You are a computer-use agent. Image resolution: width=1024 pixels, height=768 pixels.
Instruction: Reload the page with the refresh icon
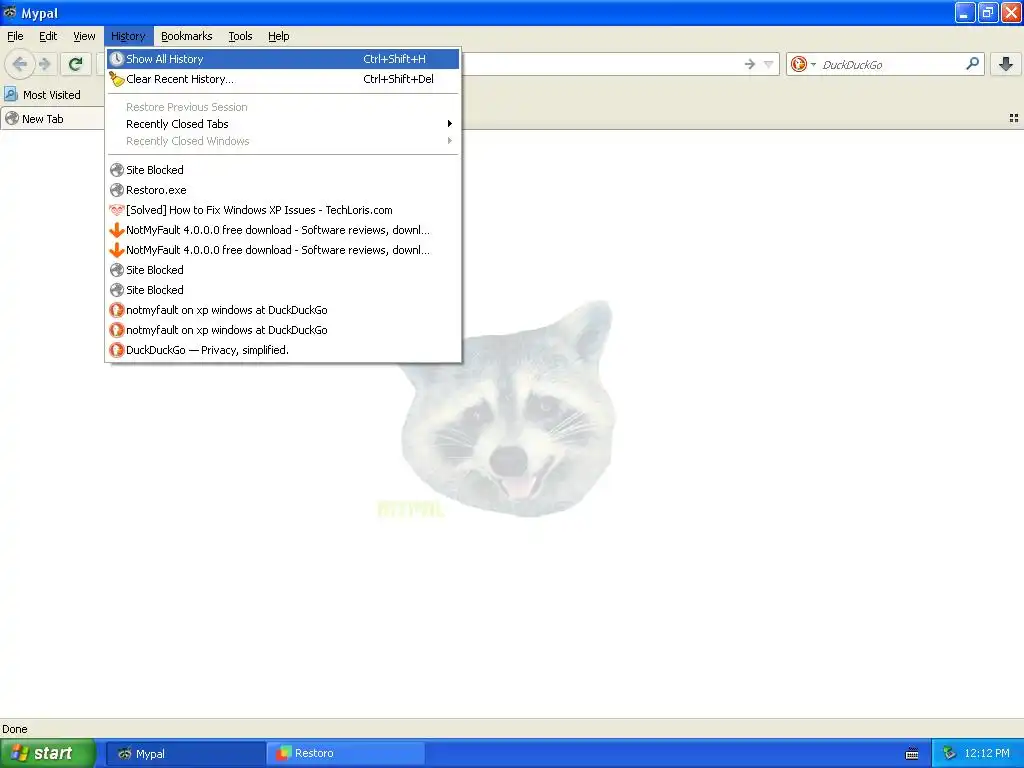75,64
